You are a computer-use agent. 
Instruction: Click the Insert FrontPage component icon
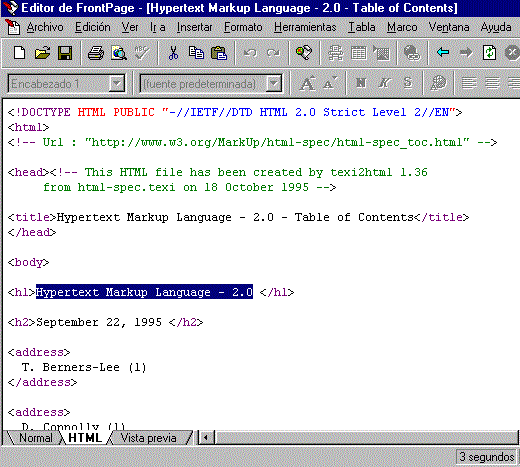click(x=335, y=53)
